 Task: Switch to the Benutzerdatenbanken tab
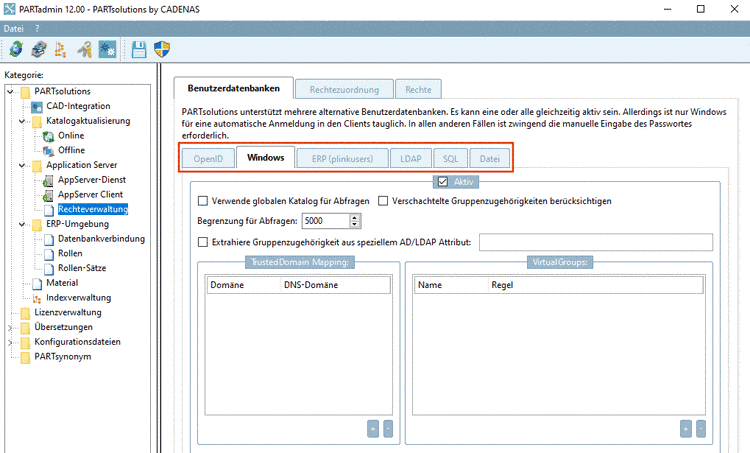click(233, 88)
